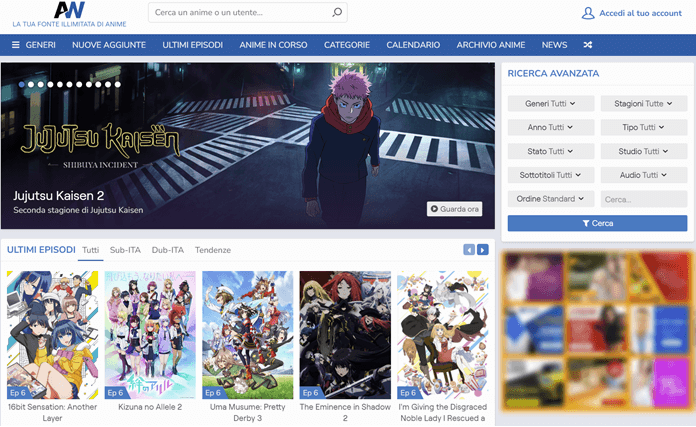Viewport: 696px width, 427px height.
Task: Open 16bit Sensation: Another Layer title
Action: pos(52,412)
